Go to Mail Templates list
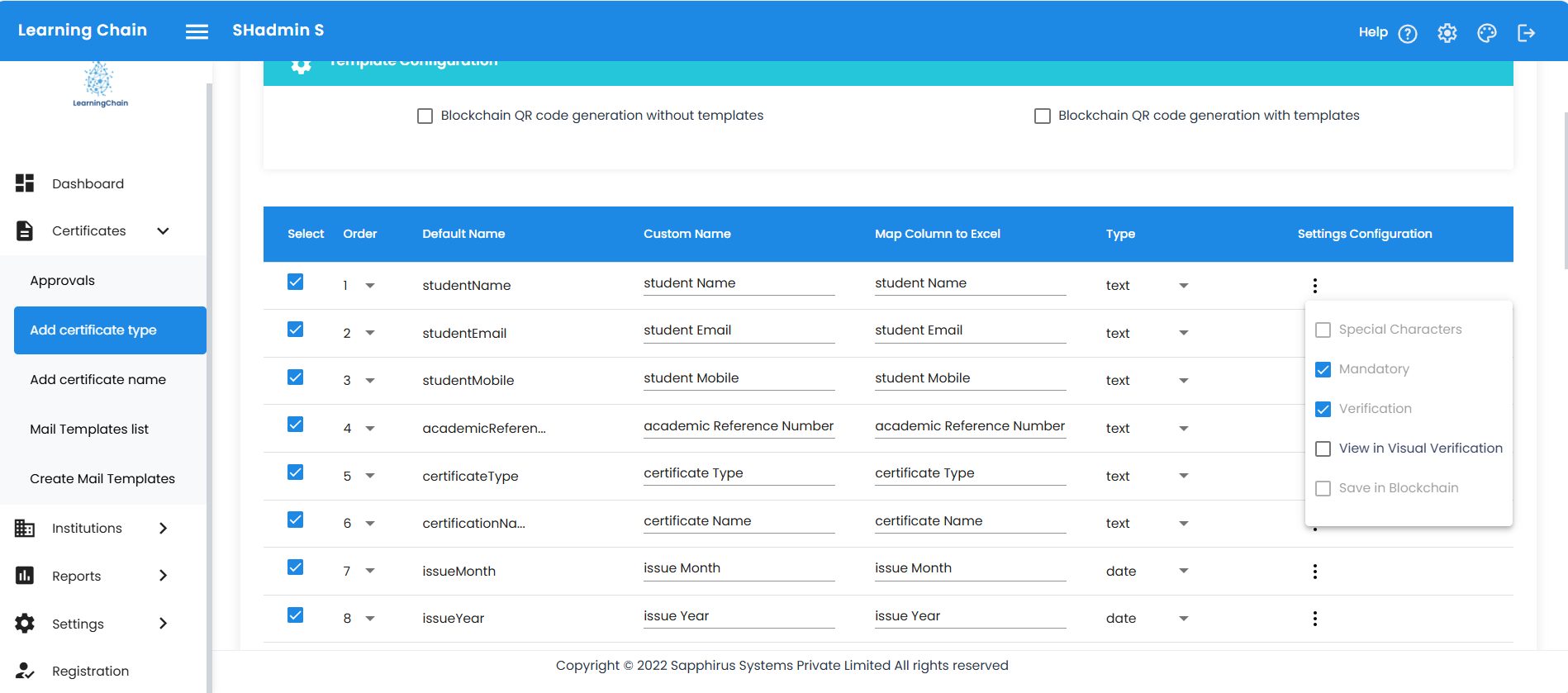This screenshot has width=1568, height=693. coord(89,430)
